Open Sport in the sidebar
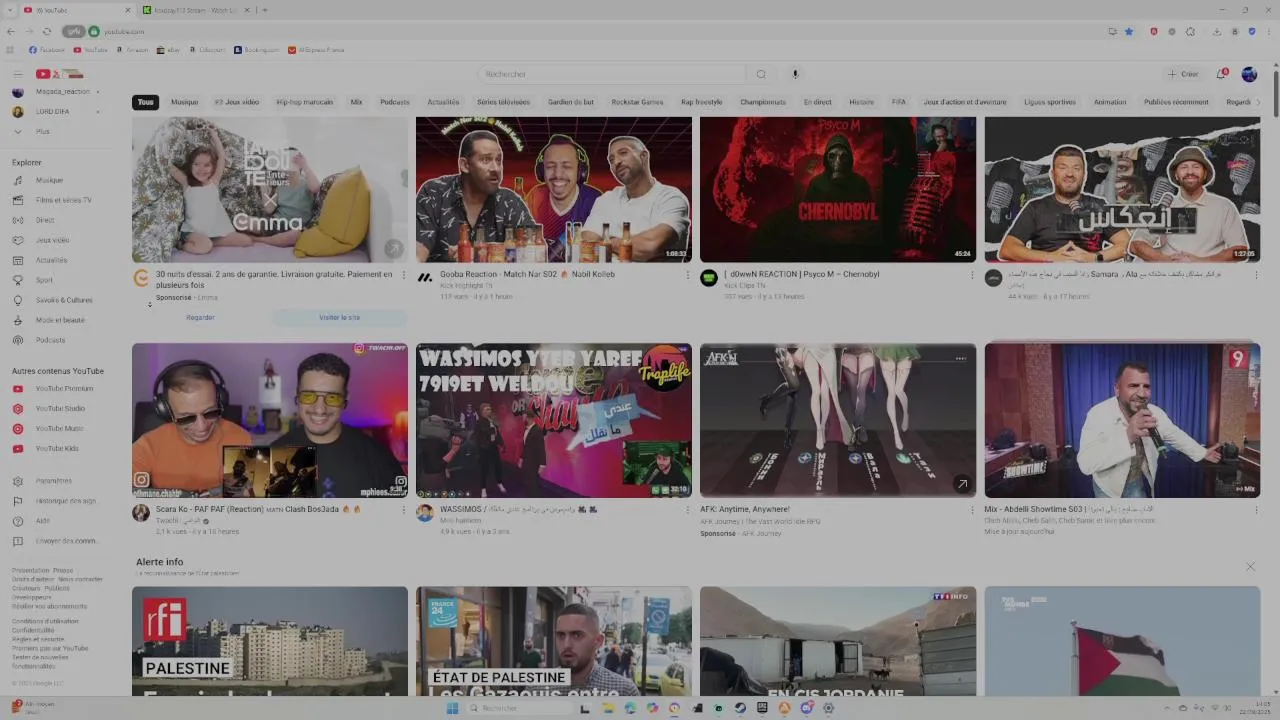This screenshot has height=720, width=1280. (44, 280)
